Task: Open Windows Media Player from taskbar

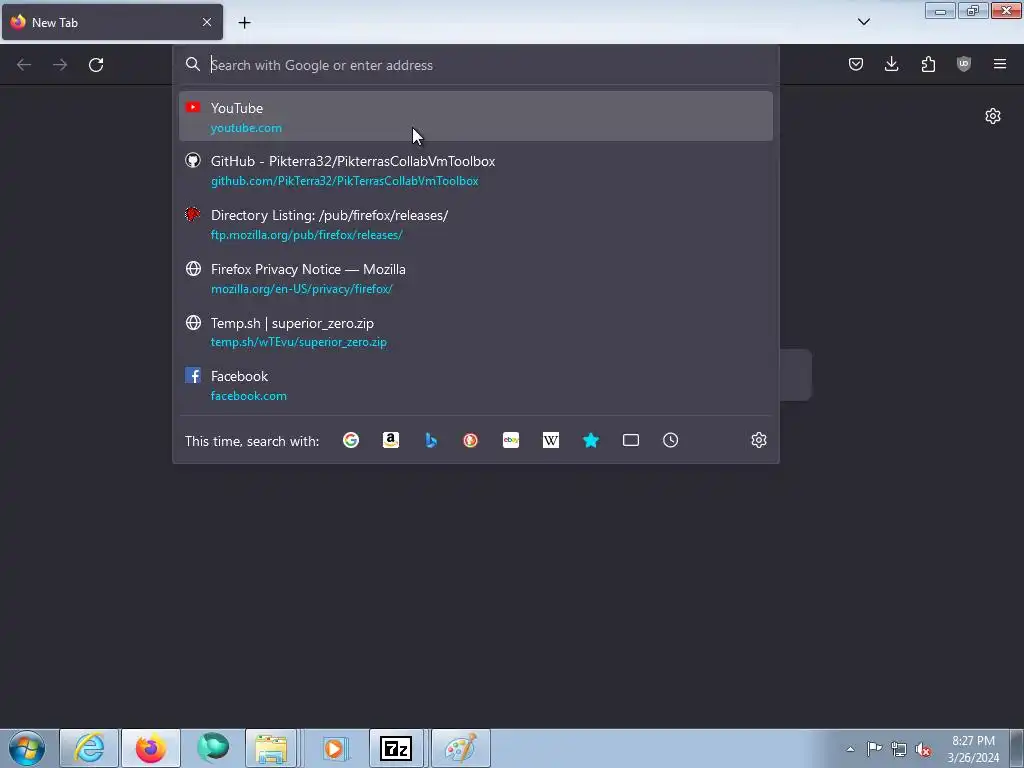Action: (334, 748)
